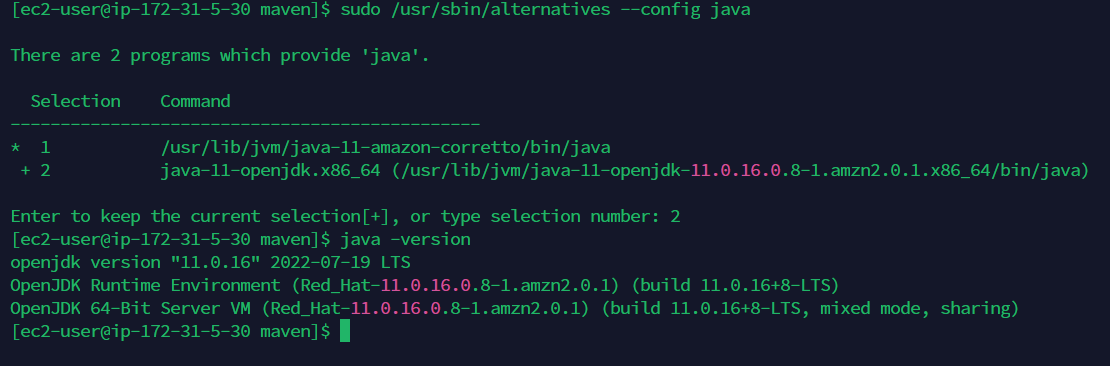Click the 'Command' column header
Image resolution: width=1110 pixels, height=366 pixels.
click(x=195, y=101)
